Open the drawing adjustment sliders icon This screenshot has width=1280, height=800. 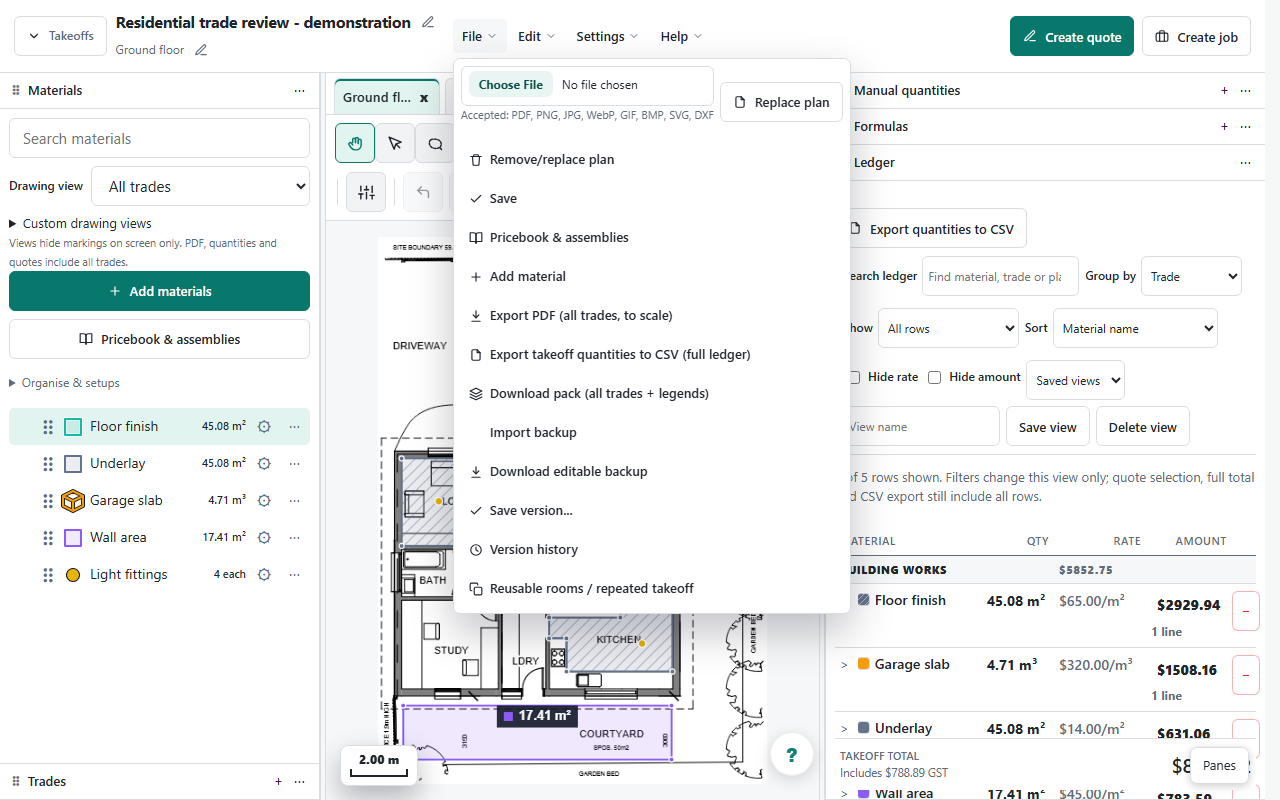(366, 192)
